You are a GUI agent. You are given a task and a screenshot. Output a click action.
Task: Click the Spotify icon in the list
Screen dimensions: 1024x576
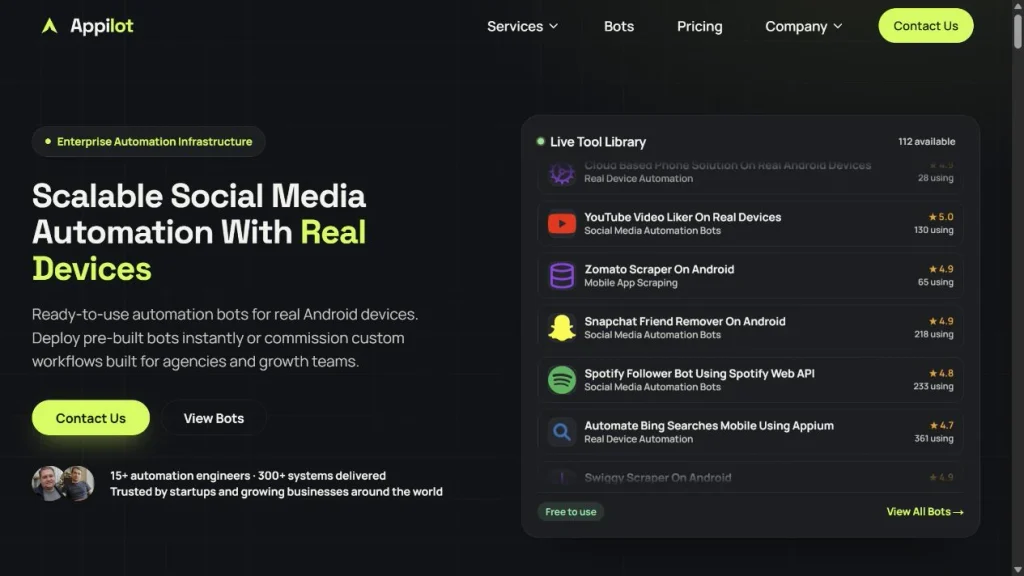562,380
